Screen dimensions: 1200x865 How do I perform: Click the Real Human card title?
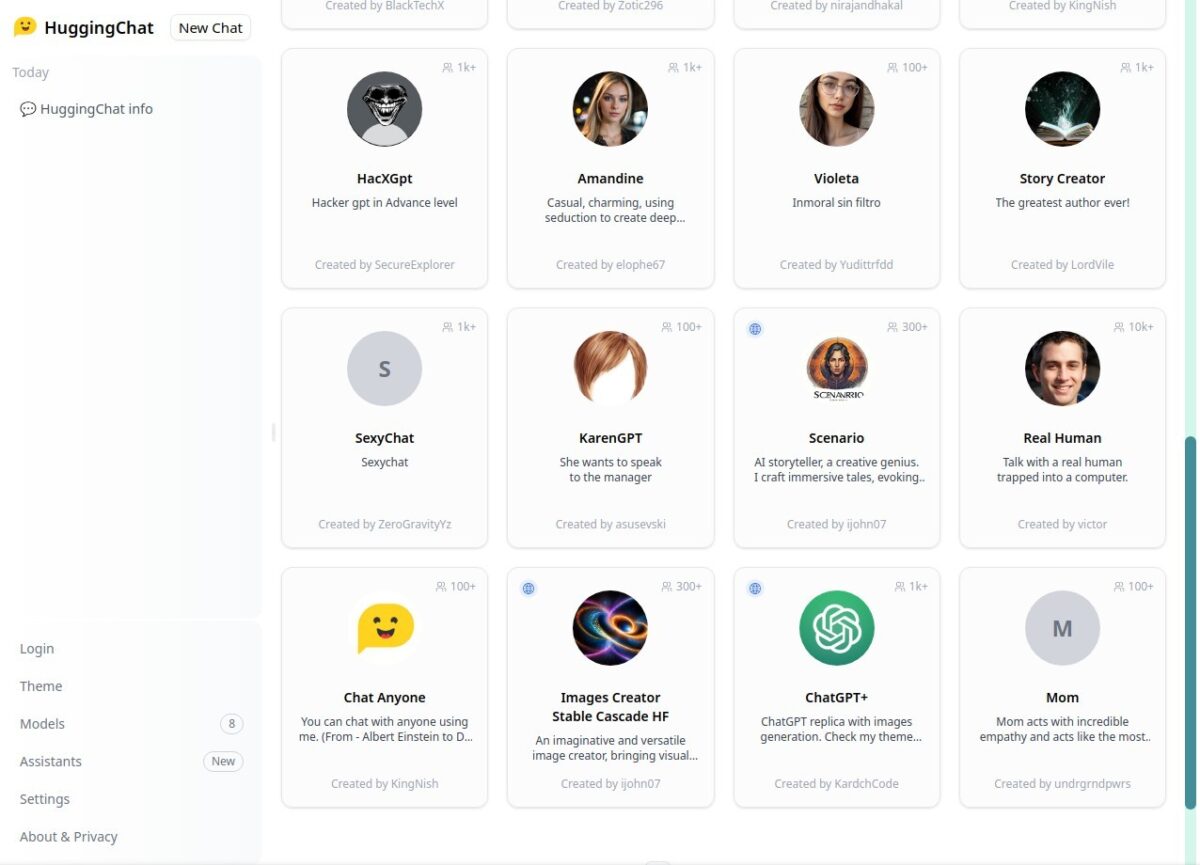(1062, 438)
